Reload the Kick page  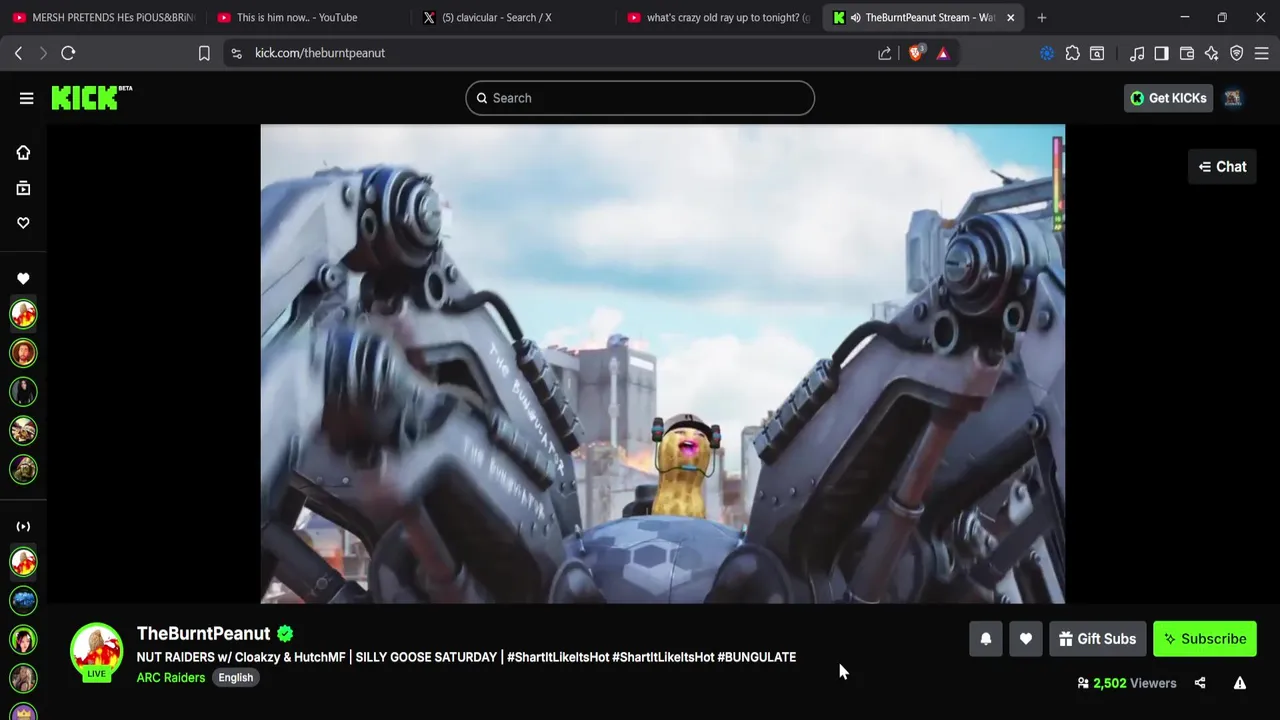(68, 53)
